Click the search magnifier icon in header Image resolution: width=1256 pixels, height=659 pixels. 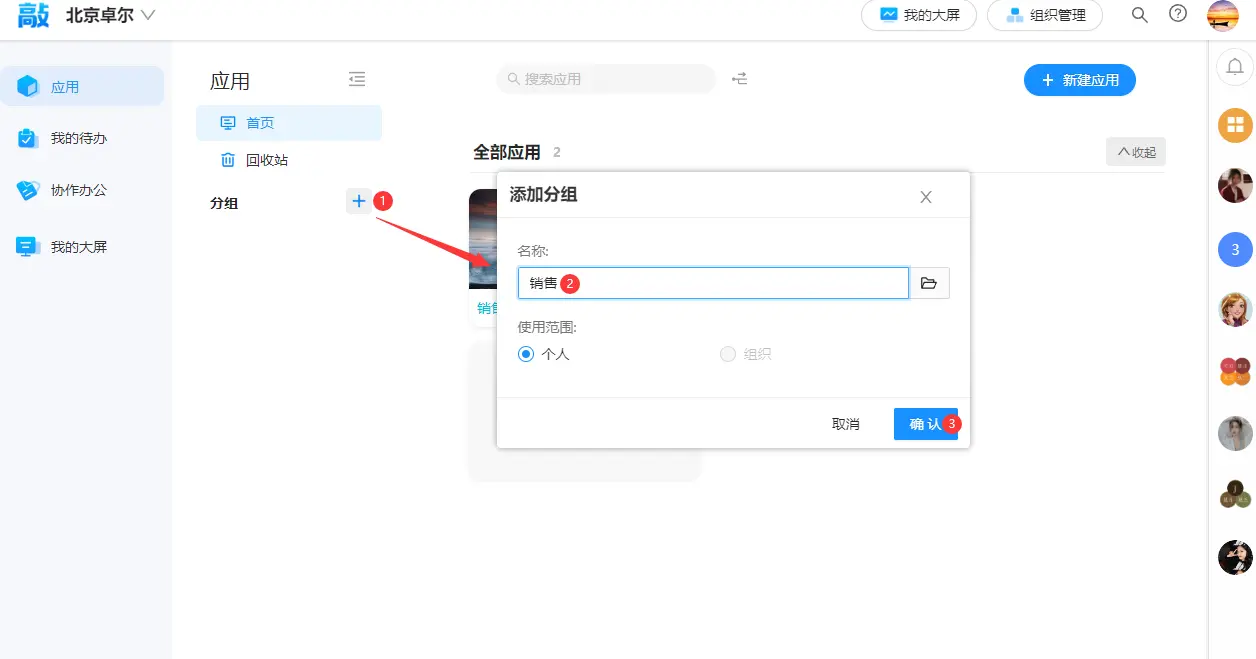click(x=1139, y=15)
